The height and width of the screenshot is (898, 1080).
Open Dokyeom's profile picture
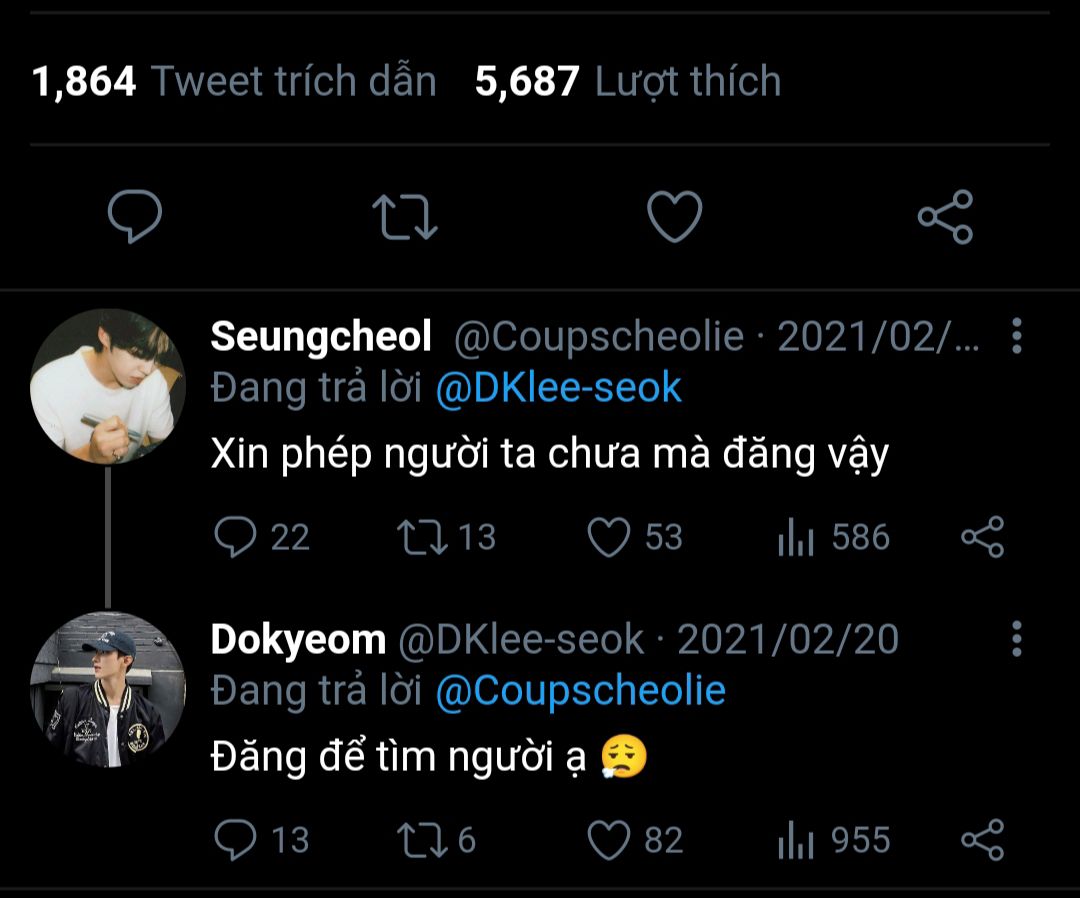coord(108,690)
